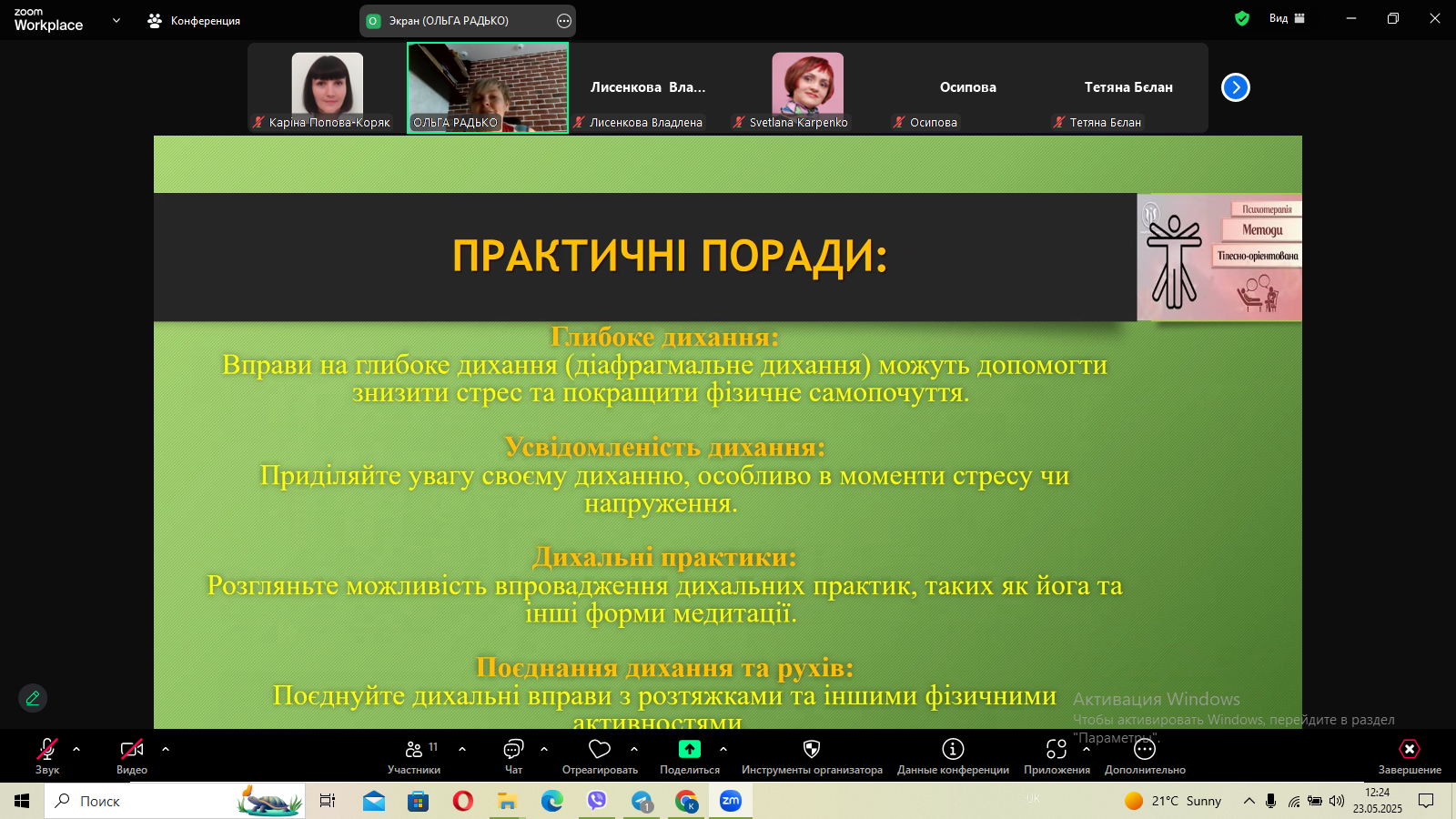
Task: Open Данные конференции meeting info
Action: click(953, 756)
